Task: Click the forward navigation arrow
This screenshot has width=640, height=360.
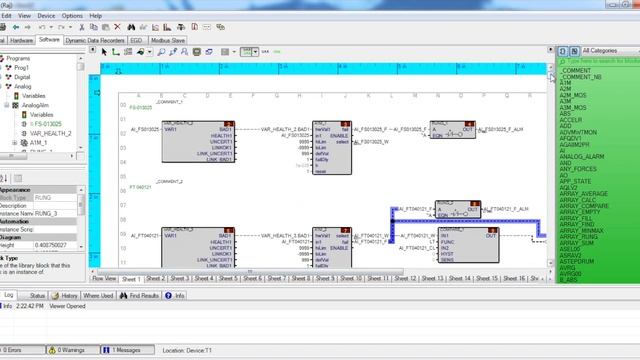Action: pyautogui.click(x=27, y=27)
